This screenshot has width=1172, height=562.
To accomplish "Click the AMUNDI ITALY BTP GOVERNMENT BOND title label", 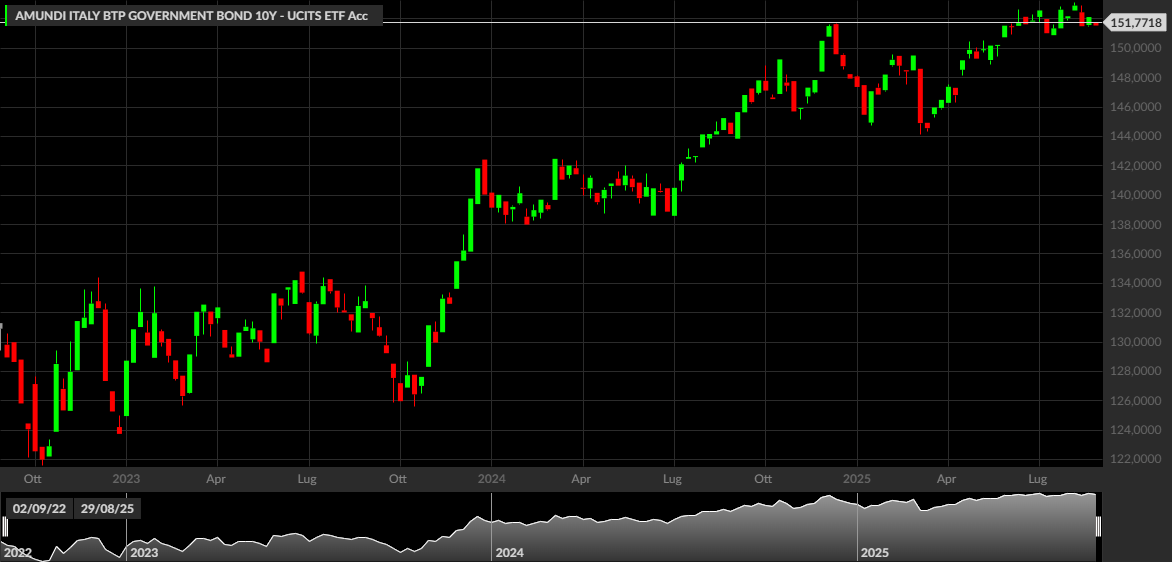I will point(192,15).
